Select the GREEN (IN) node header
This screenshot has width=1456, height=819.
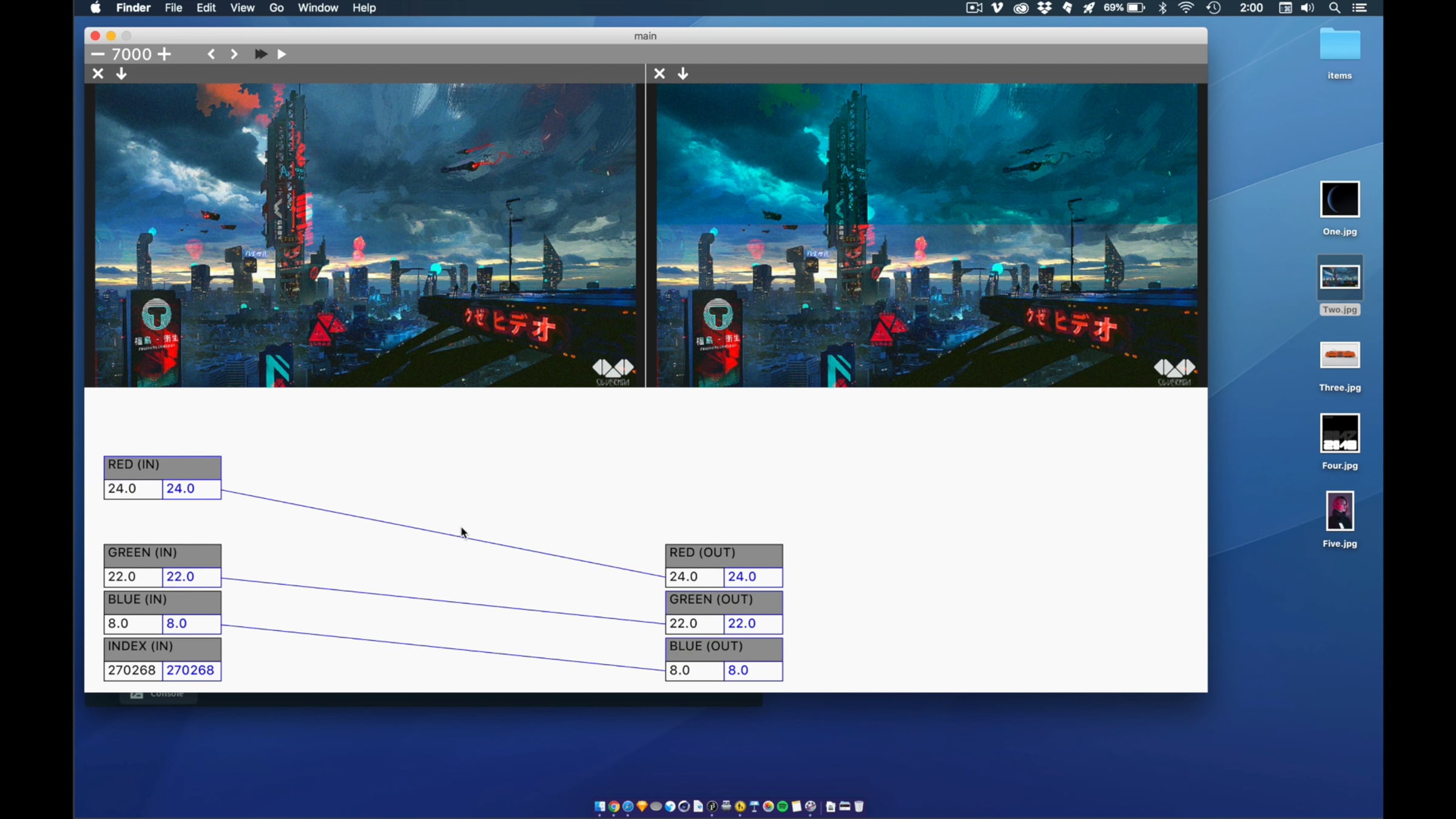pos(163,555)
